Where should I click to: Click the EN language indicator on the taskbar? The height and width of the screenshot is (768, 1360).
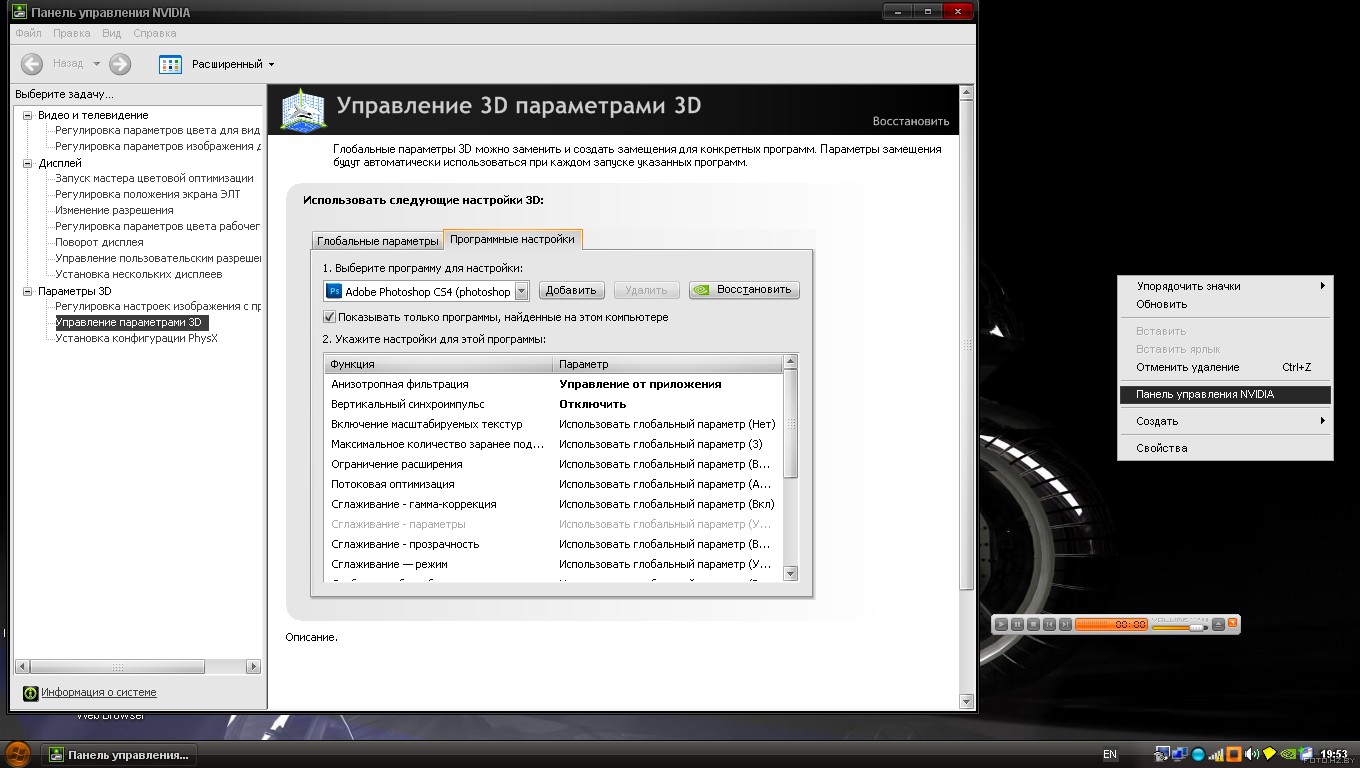pyautogui.click(x=1110, y=754)
